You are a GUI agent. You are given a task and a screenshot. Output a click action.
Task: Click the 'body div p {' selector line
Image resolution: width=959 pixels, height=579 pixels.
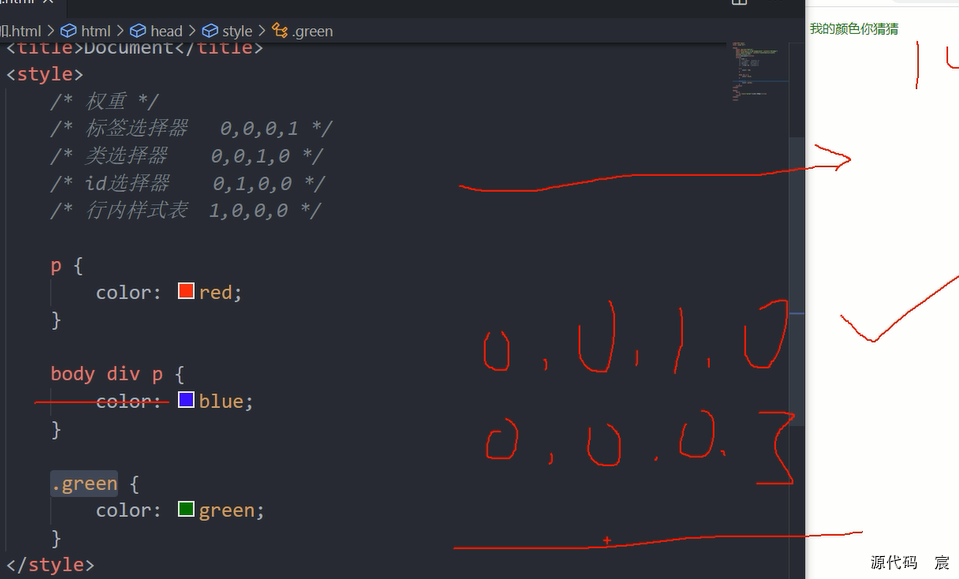(117, 374)
